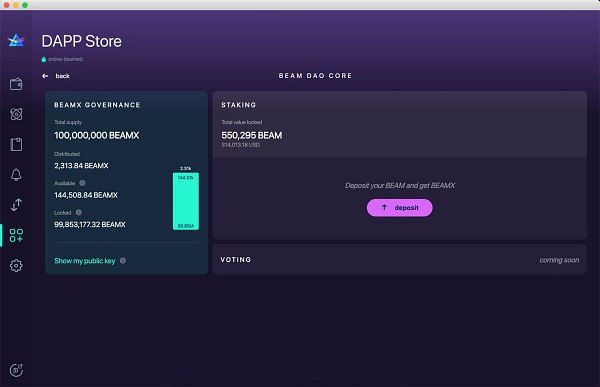Image resolution: width=600 pixels, height=387 pixels.
Task: Click the Distributed label
Action: pyautogui.click(x=67, y=154)
